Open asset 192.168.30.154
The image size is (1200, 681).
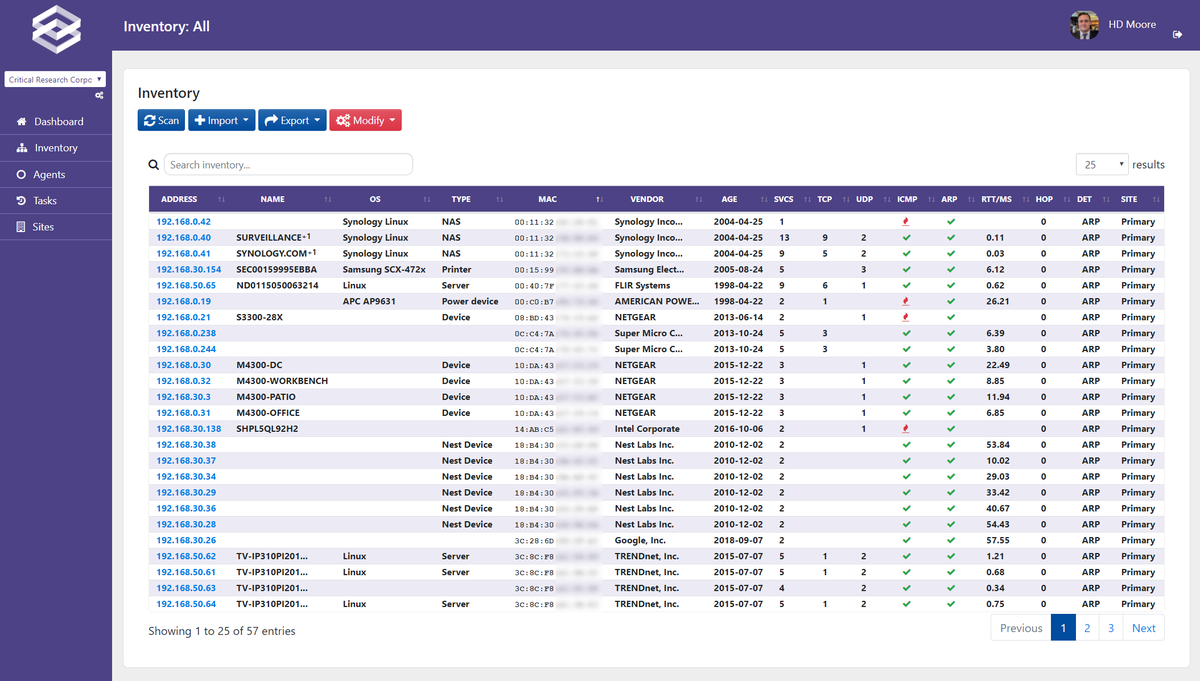(x=189, y=270)
